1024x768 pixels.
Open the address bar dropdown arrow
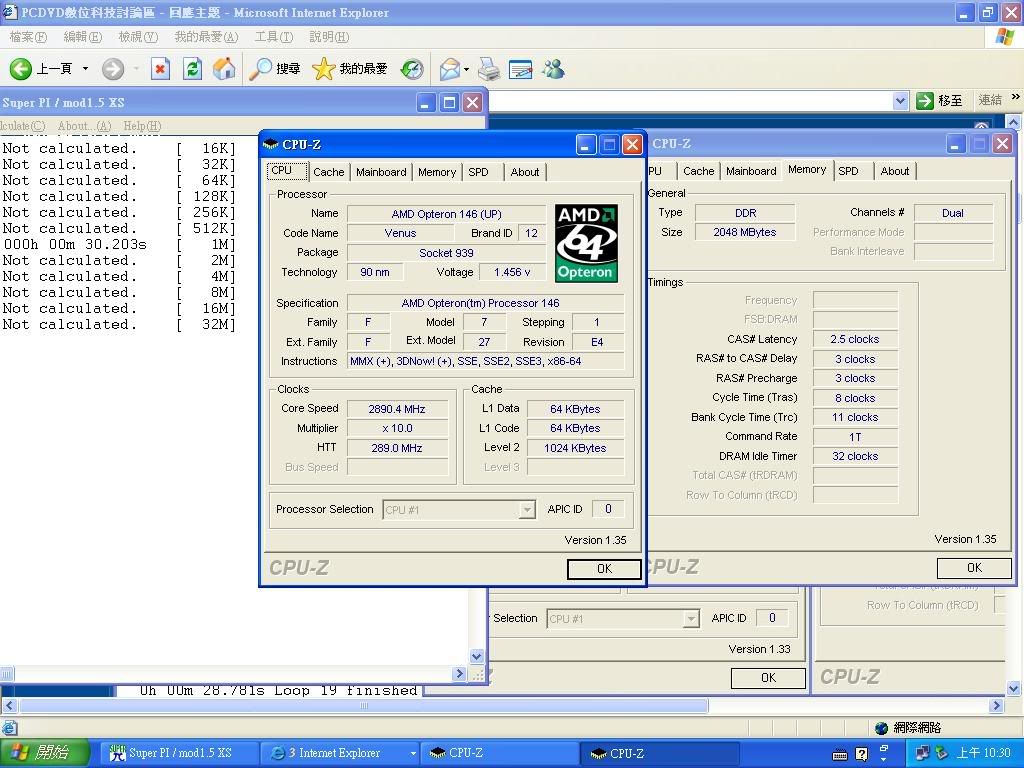[x=899, y=101]
